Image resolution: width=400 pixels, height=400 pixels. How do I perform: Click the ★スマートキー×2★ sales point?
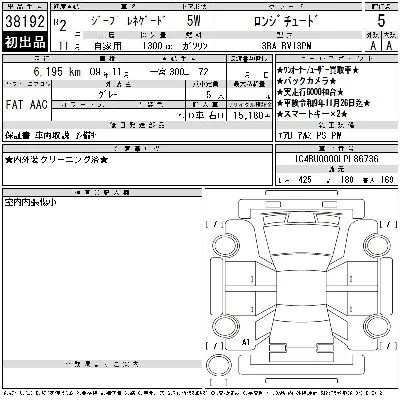click(312, 114)
